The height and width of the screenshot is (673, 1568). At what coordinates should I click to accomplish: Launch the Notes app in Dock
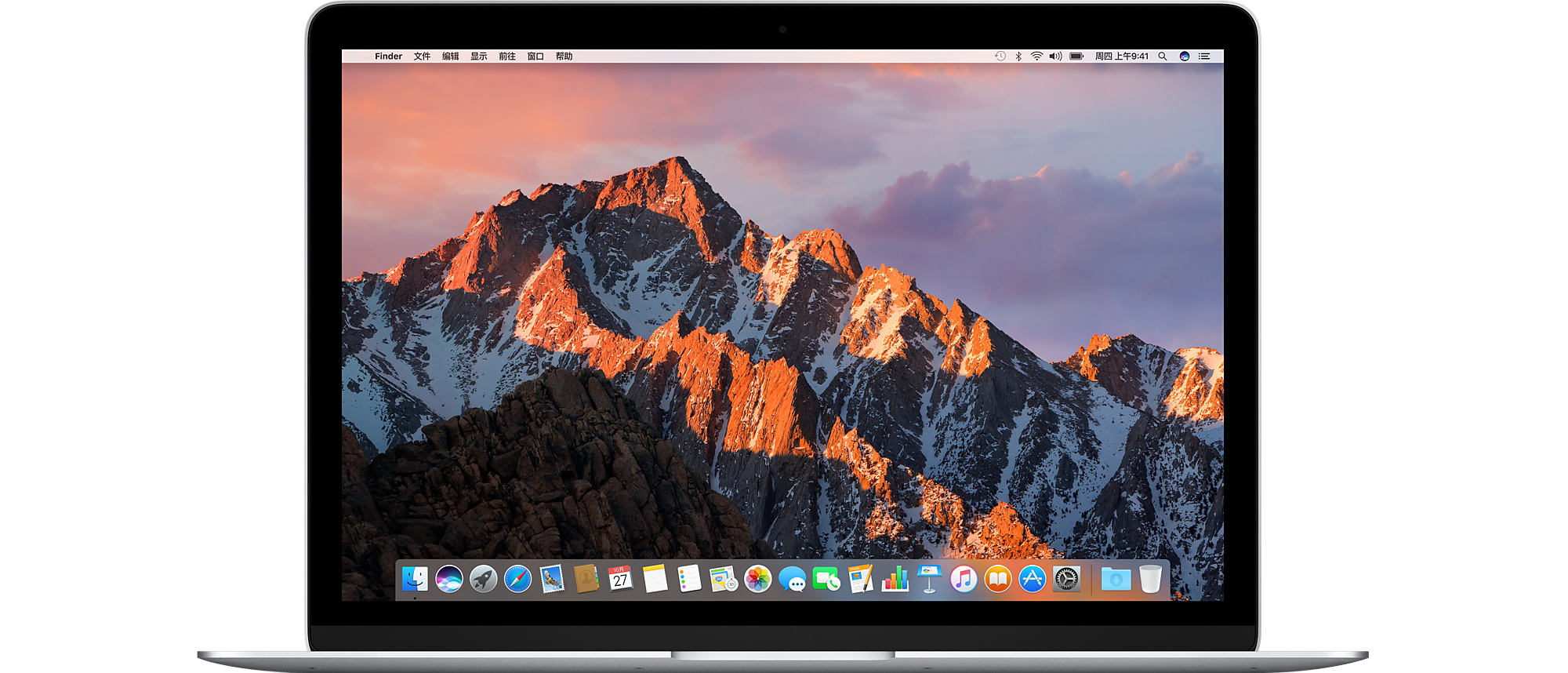pyautogui.click(x=655, y=579)
